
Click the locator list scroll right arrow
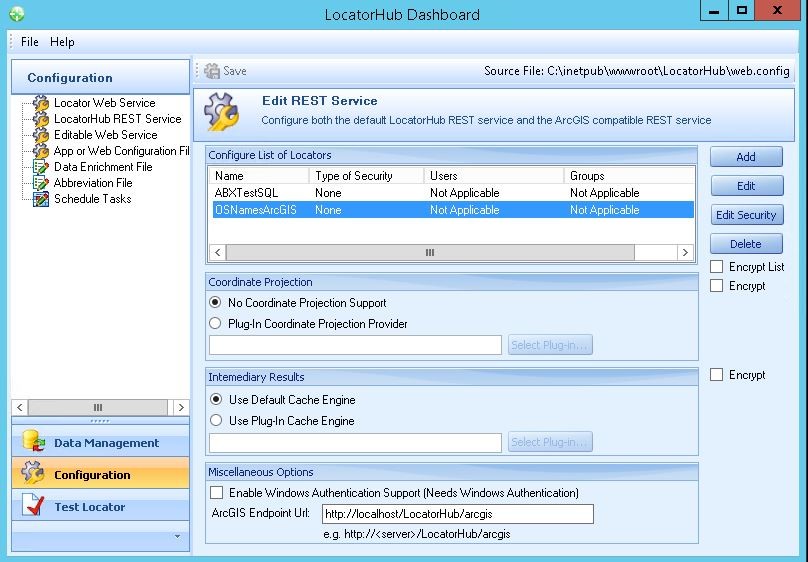click(x=685, y=252)
